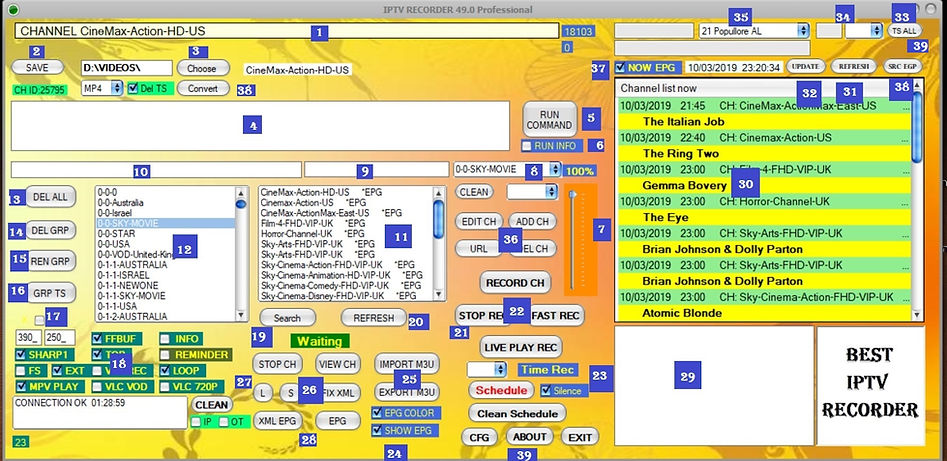
Task: Click the STOP CH button
Action: click(x=277, y=364)
